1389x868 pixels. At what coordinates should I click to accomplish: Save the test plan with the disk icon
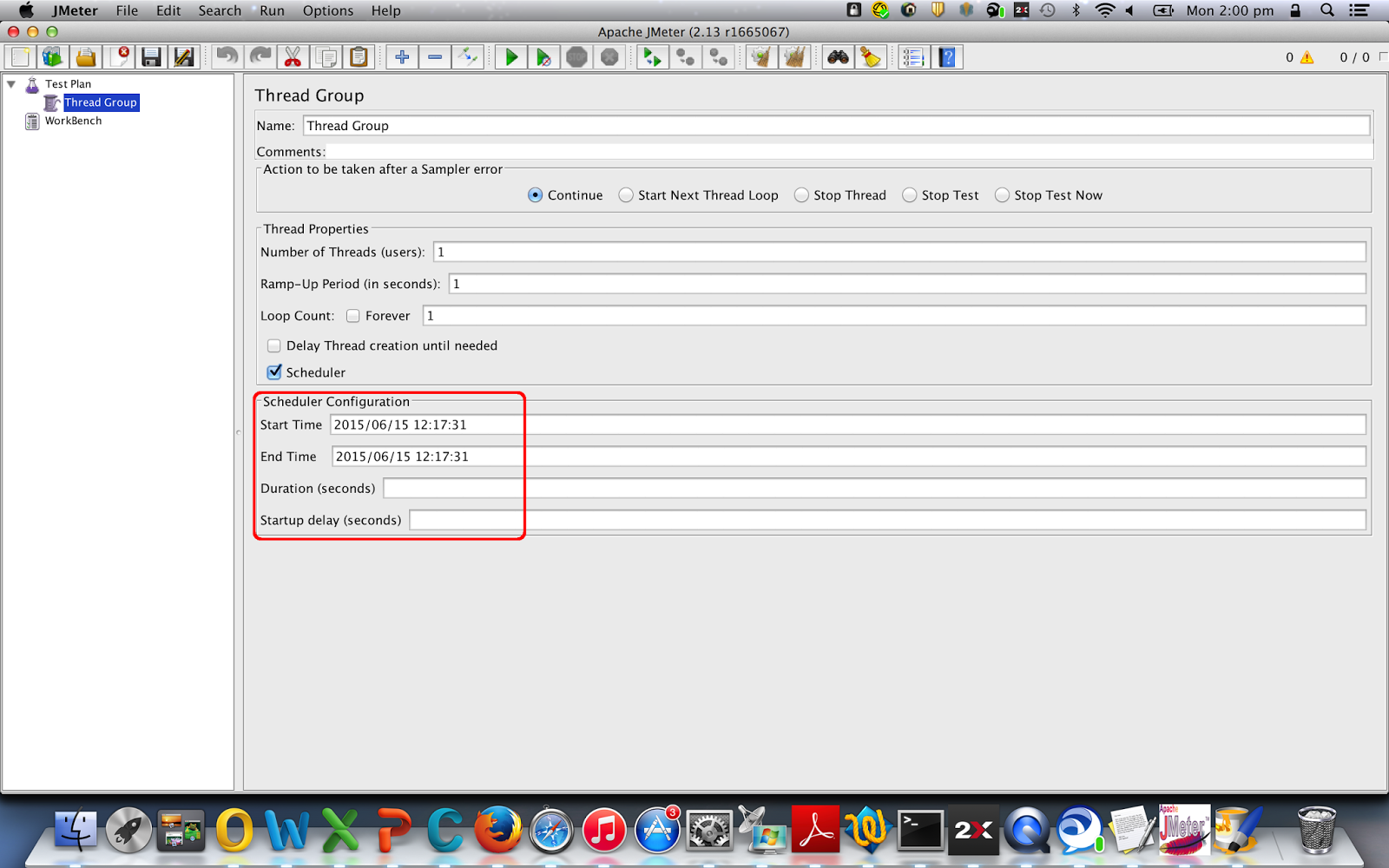tap(152, 57)
